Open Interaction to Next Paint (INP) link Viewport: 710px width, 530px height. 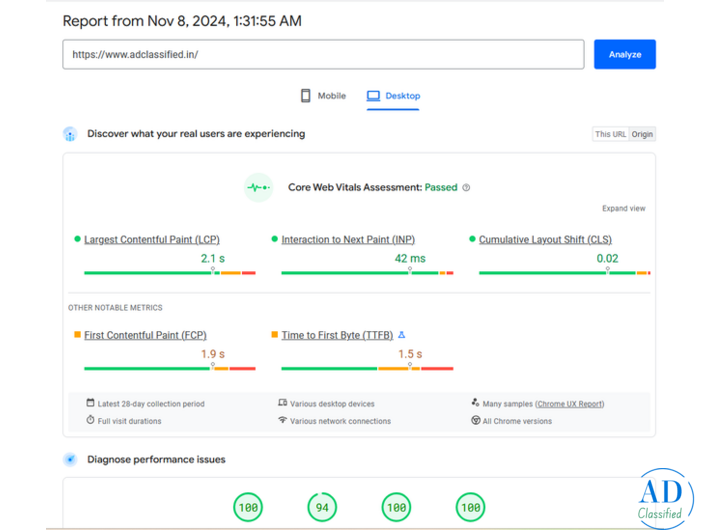348,239
